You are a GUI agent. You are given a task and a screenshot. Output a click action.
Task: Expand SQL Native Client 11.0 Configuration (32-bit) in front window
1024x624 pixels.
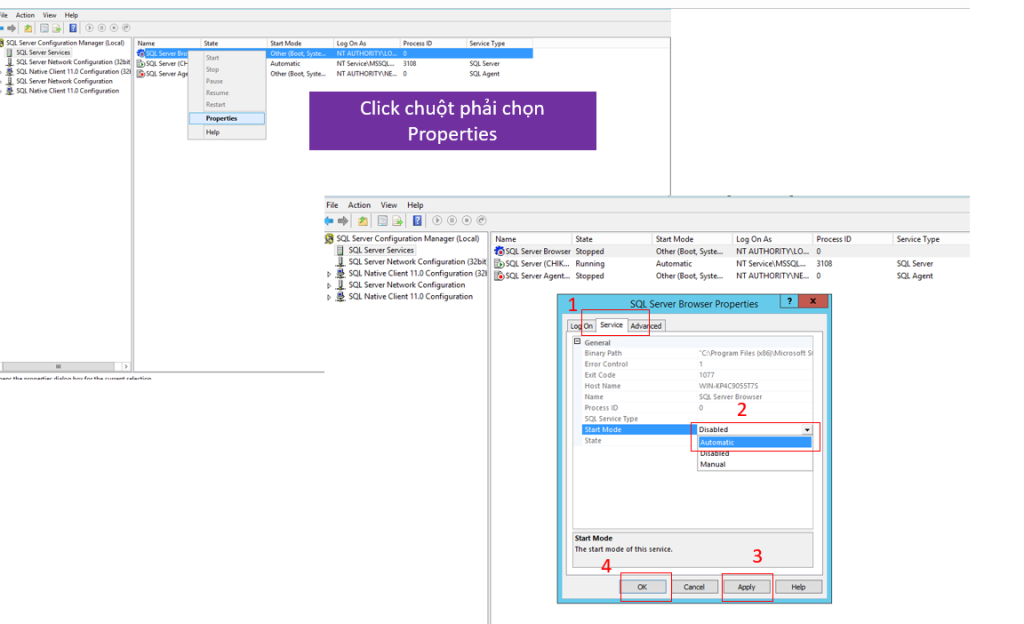point(329,274)
